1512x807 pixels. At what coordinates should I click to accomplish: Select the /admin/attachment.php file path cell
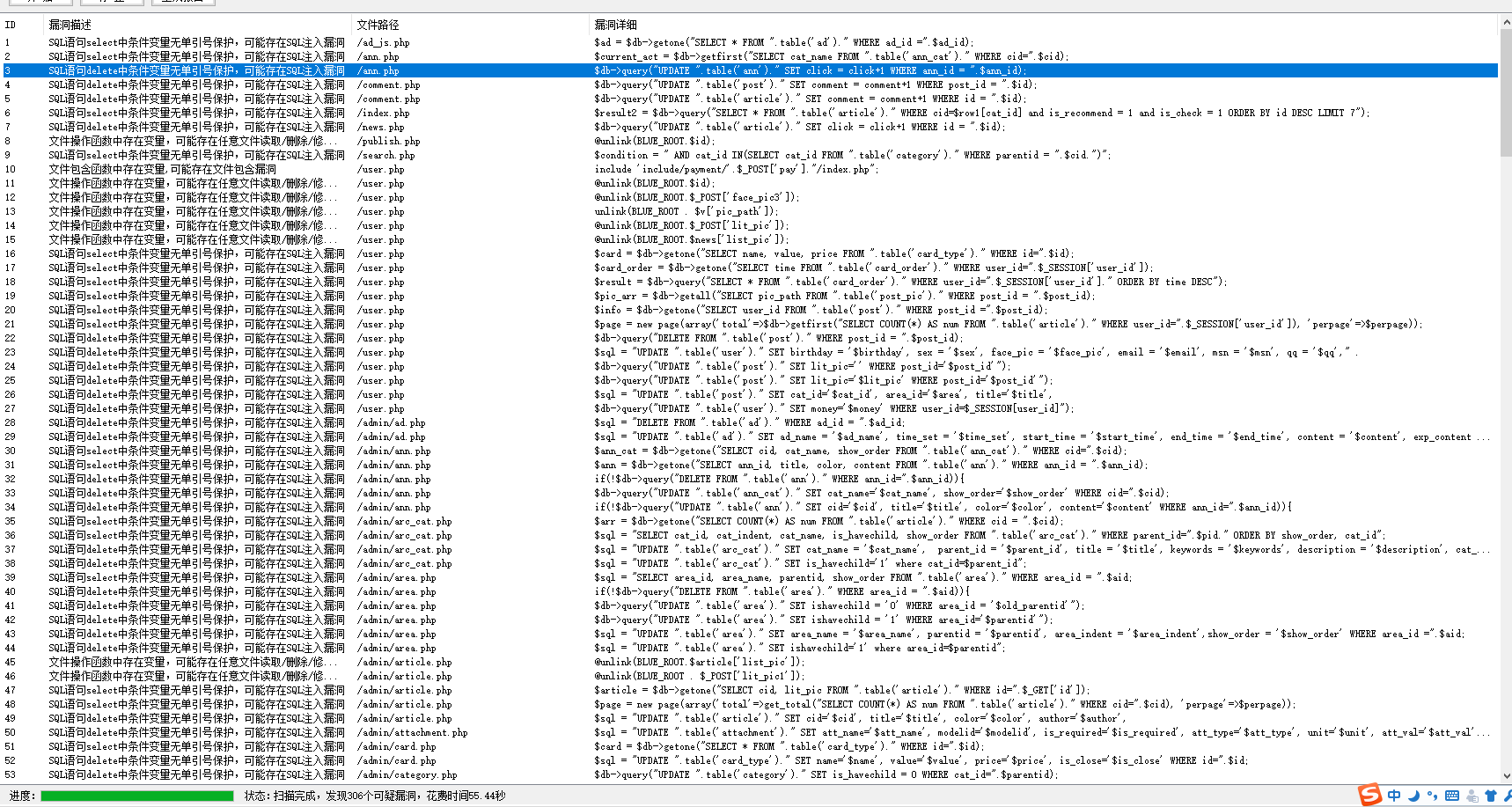(x=412, y=732)
